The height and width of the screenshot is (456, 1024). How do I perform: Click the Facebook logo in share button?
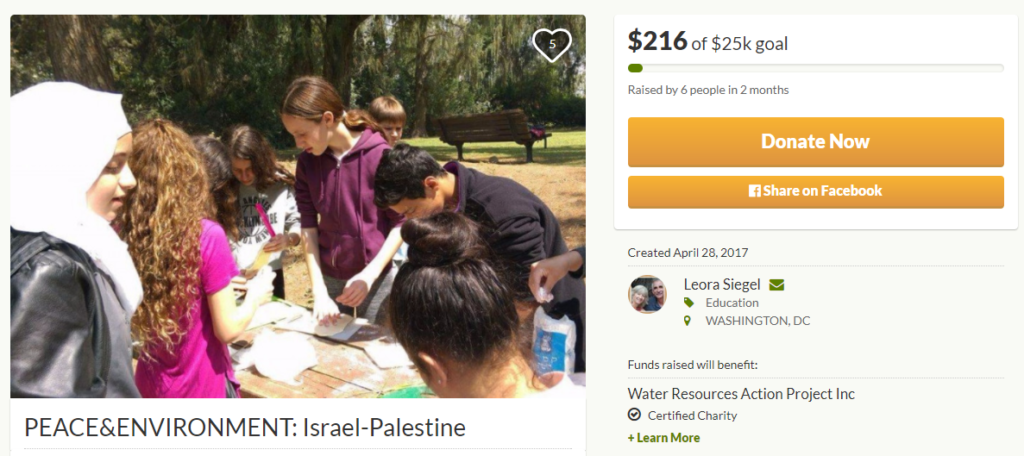tap(754, 191)
